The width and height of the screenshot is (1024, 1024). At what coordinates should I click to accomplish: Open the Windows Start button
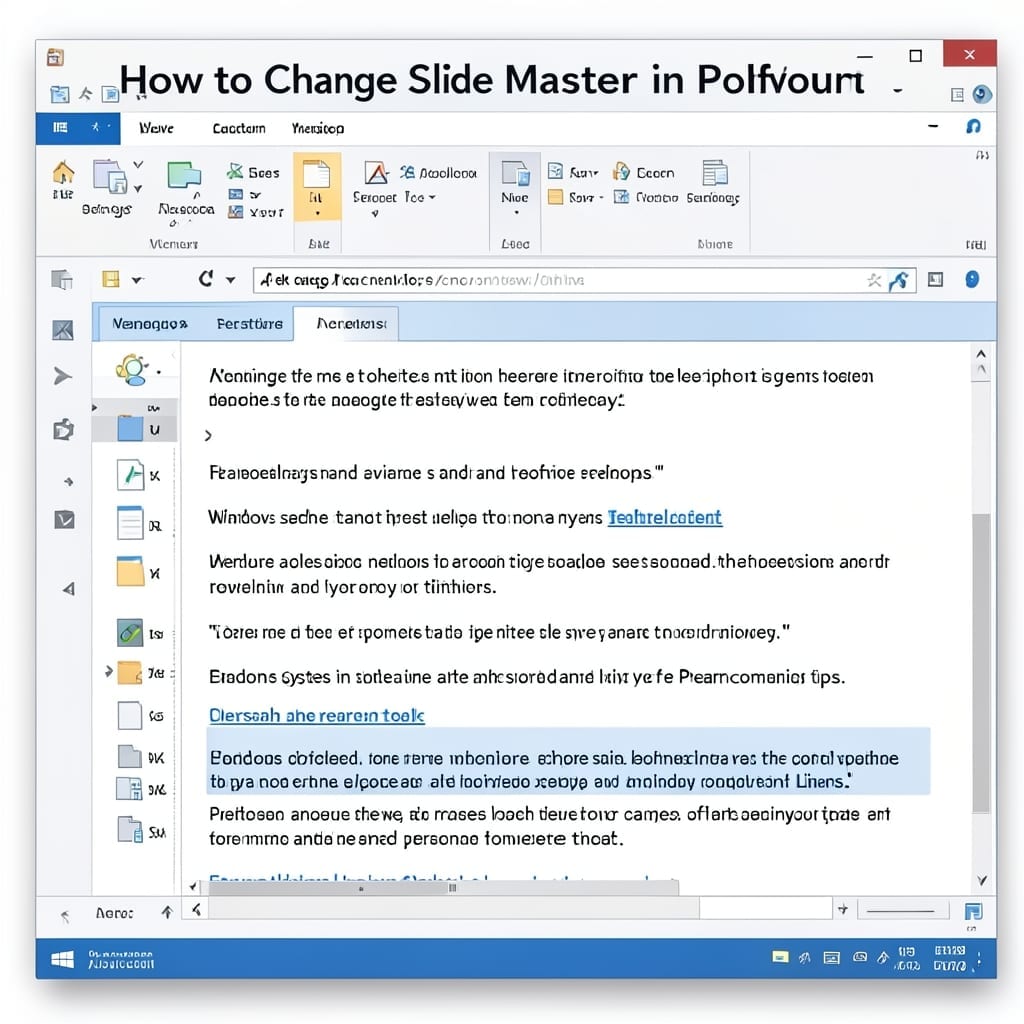[63, 959]
